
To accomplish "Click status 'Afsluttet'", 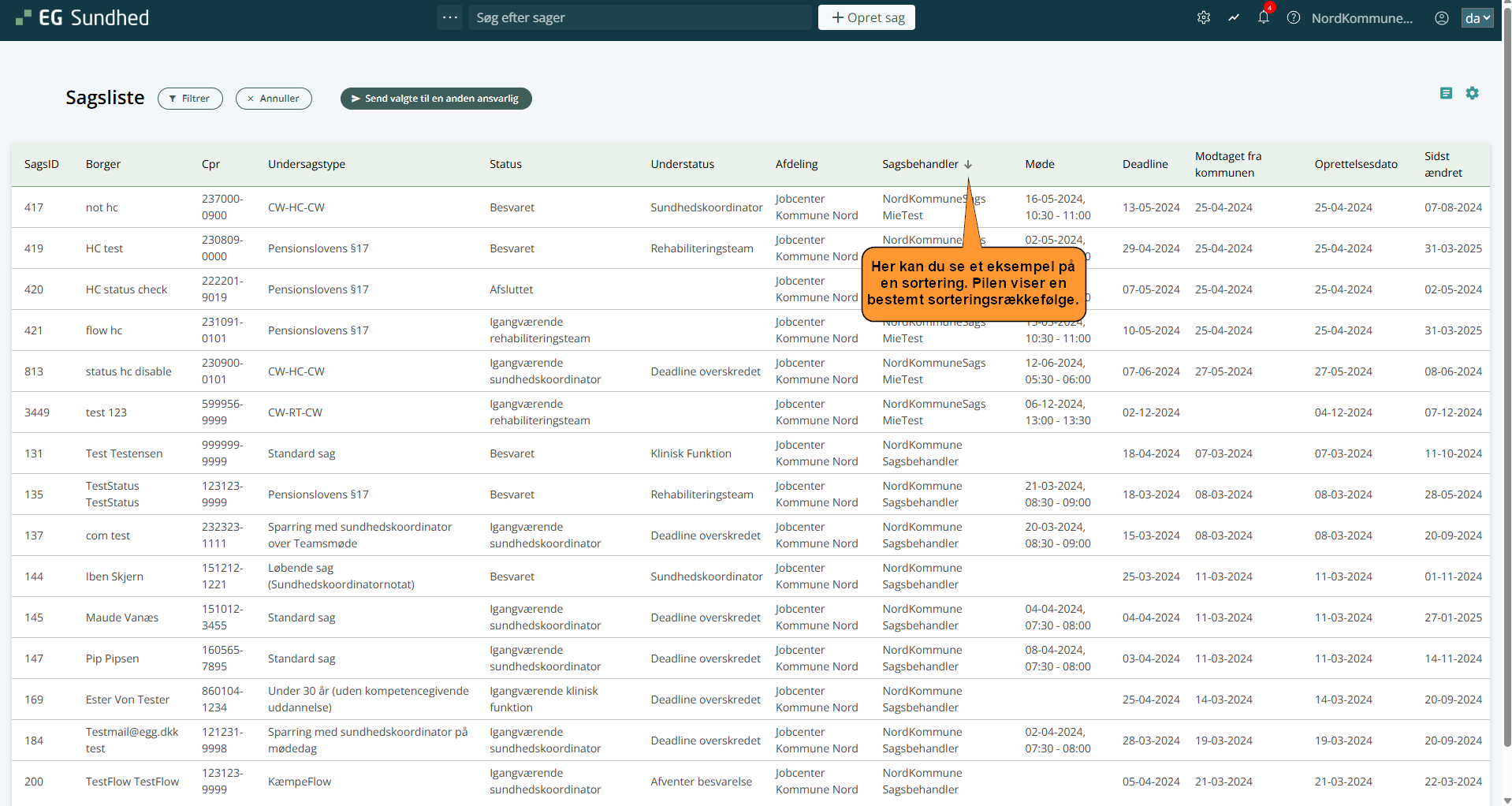I will (x=512, y=289).
